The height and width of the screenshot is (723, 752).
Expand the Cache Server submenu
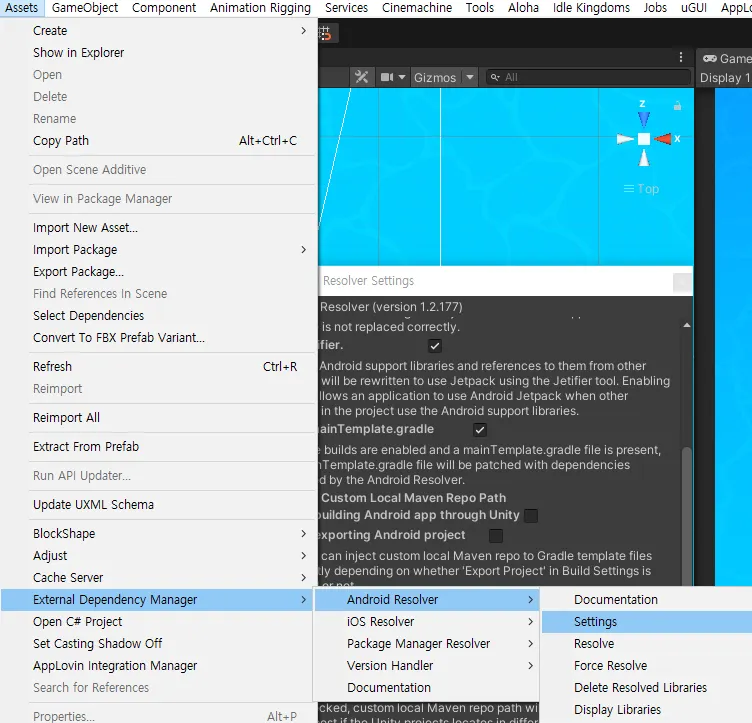point(303,578)
